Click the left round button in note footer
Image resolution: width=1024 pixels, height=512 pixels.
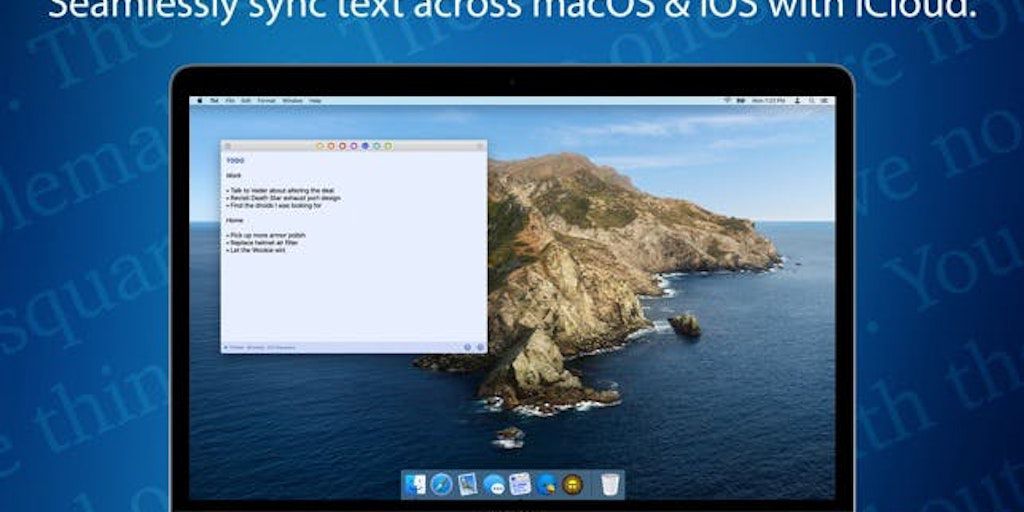467,347
